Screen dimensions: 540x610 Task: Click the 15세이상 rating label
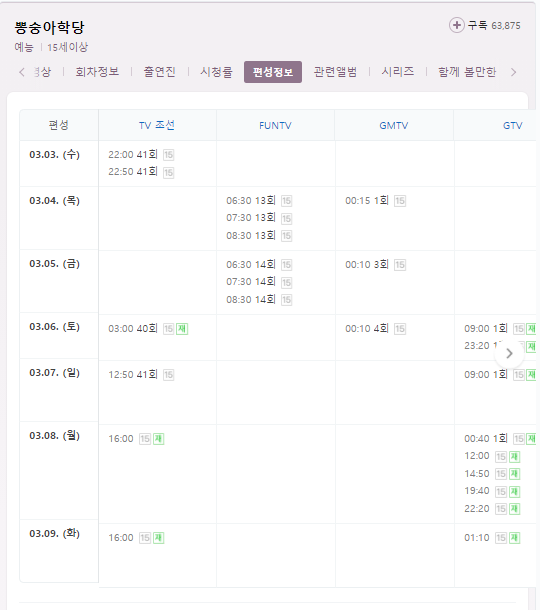(68, 47)
